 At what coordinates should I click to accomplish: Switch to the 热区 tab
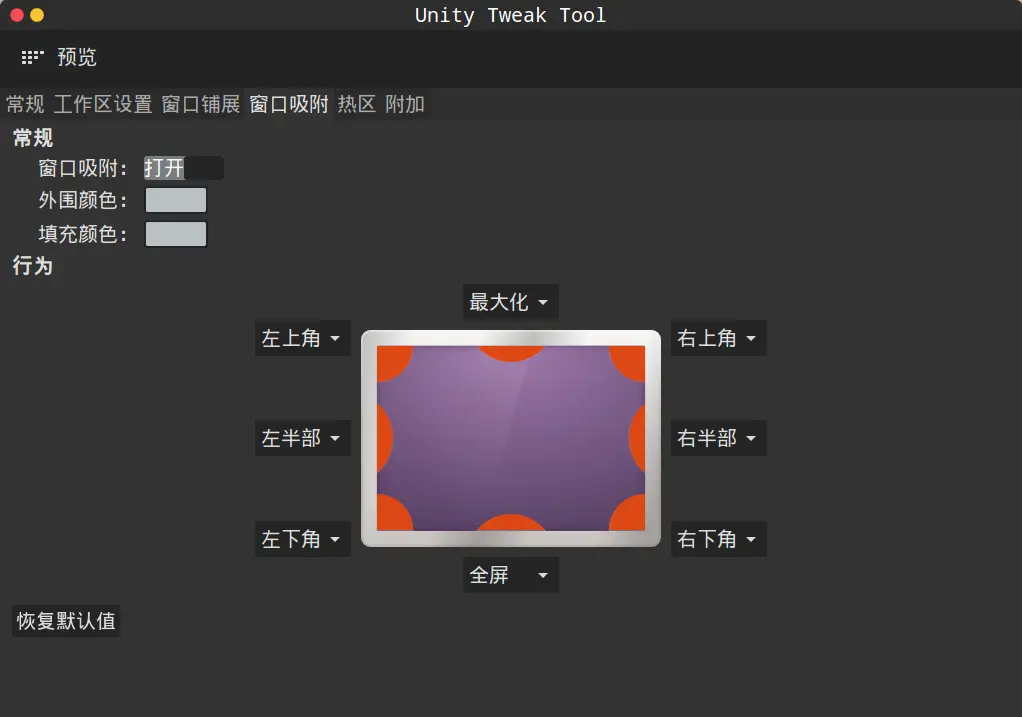tap(355, 104)
